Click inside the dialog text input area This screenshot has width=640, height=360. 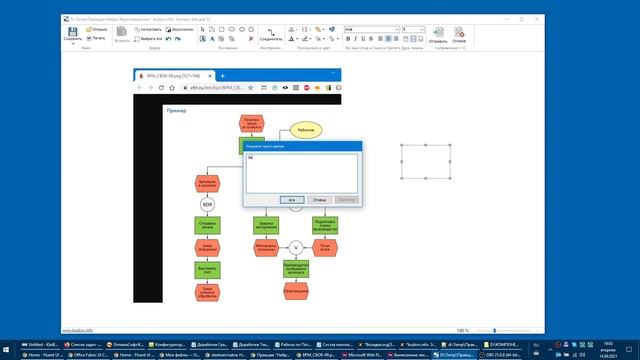pos(302,173)
